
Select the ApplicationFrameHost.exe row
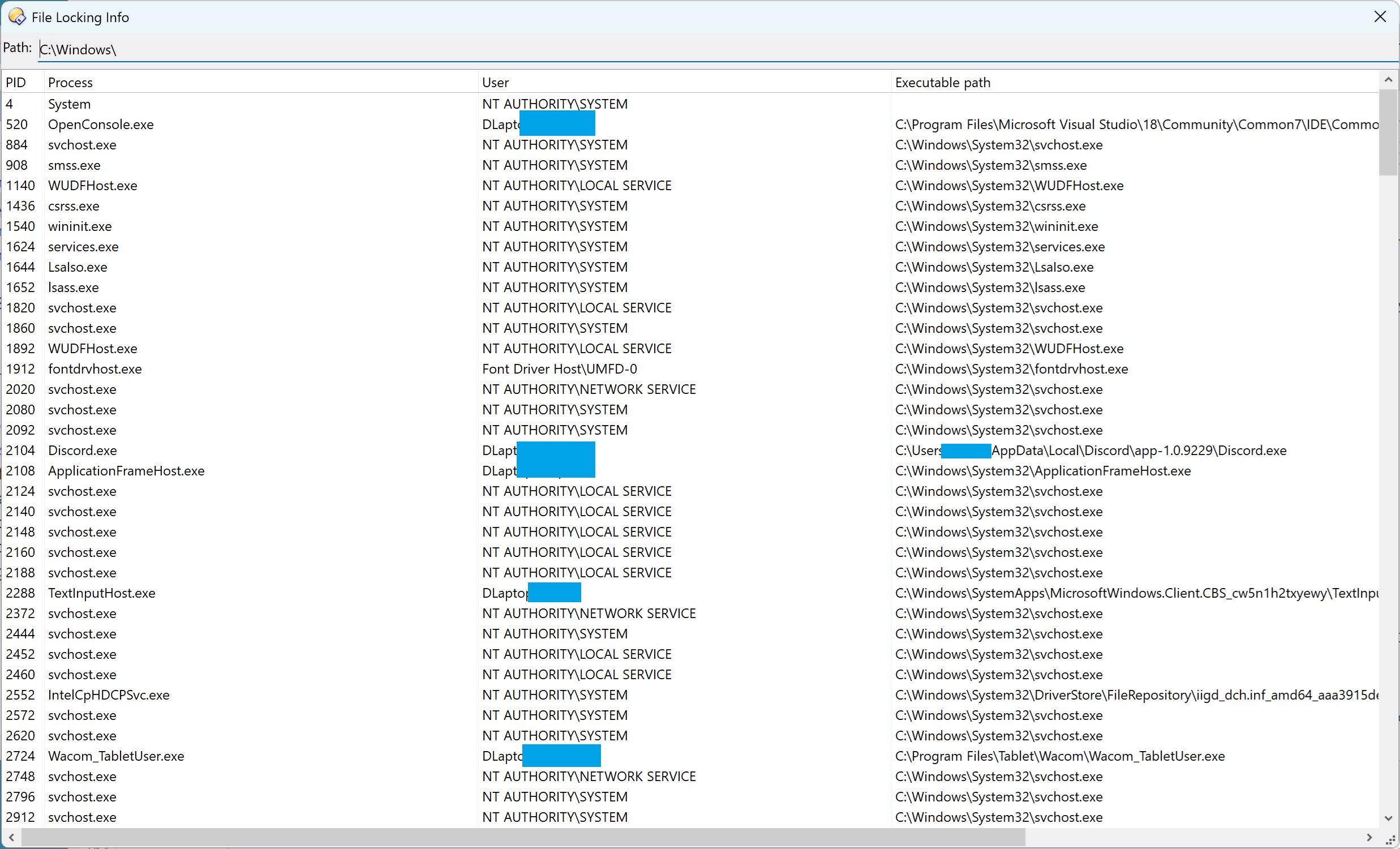point(690,471)
